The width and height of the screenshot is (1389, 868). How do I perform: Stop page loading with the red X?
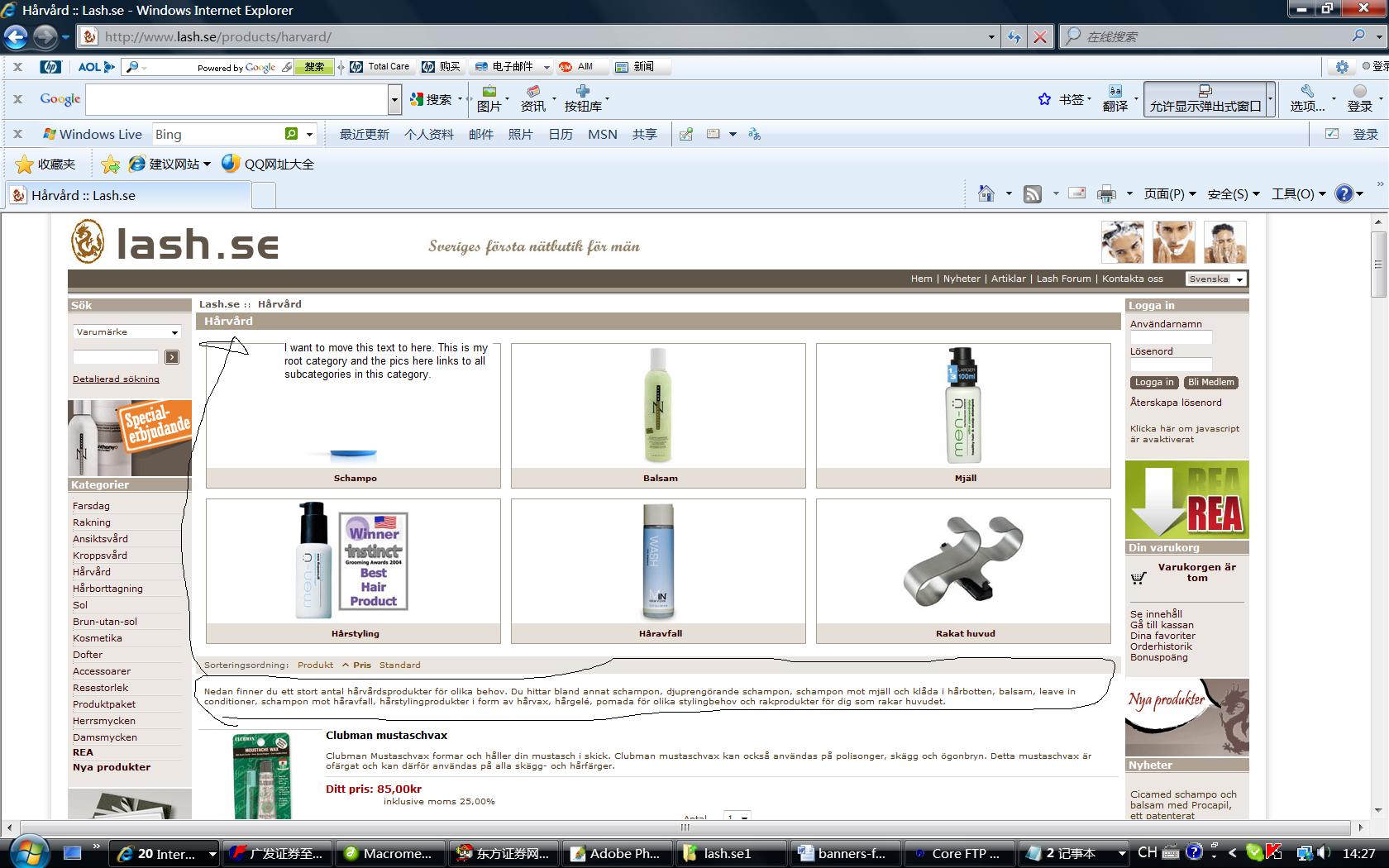point(1040,37)
